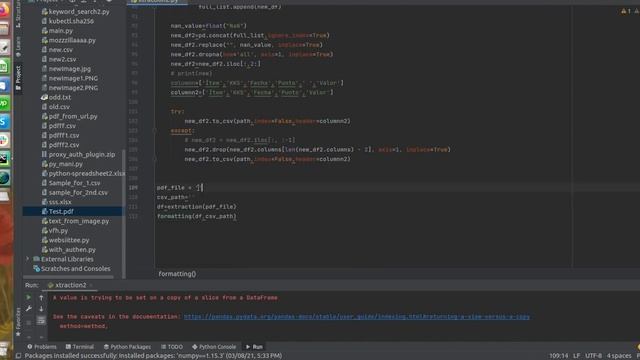Select proxy_auth_plugin.zip in the project tree
Image resolution: width=640 pixels, height=360 pixels.
[78, 155]
